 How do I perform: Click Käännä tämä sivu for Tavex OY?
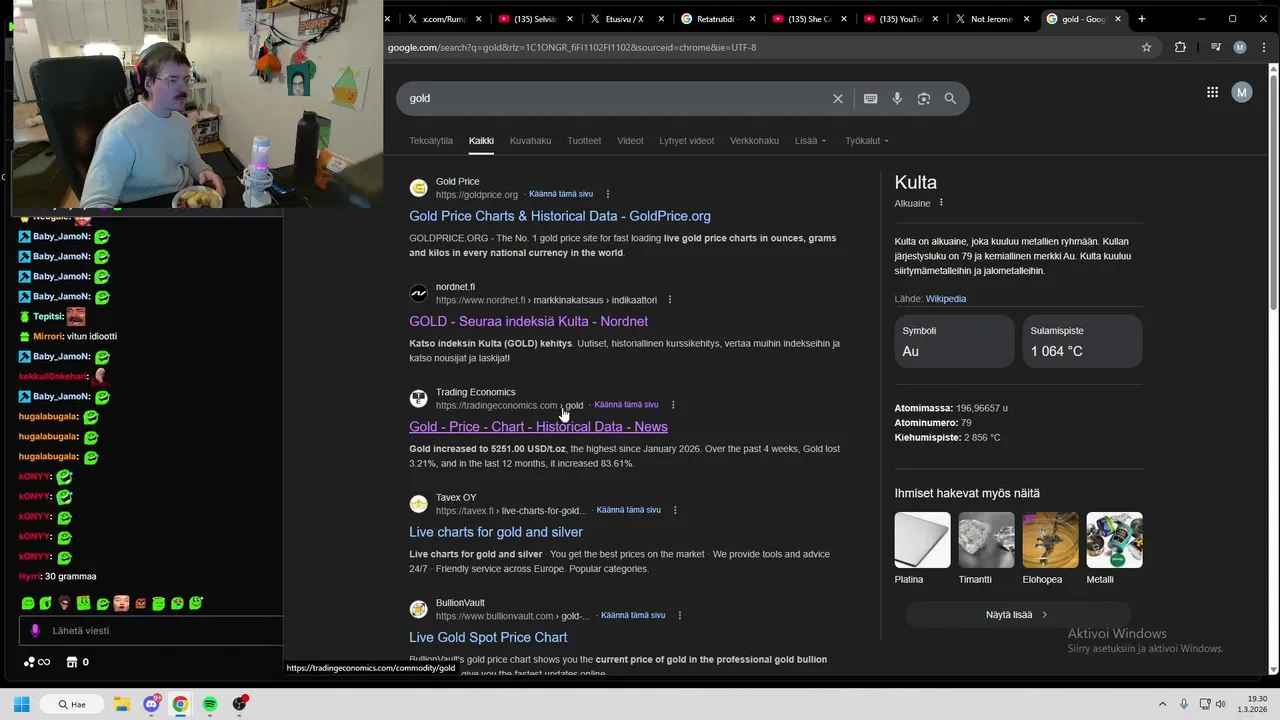click(x=629, y=510)
